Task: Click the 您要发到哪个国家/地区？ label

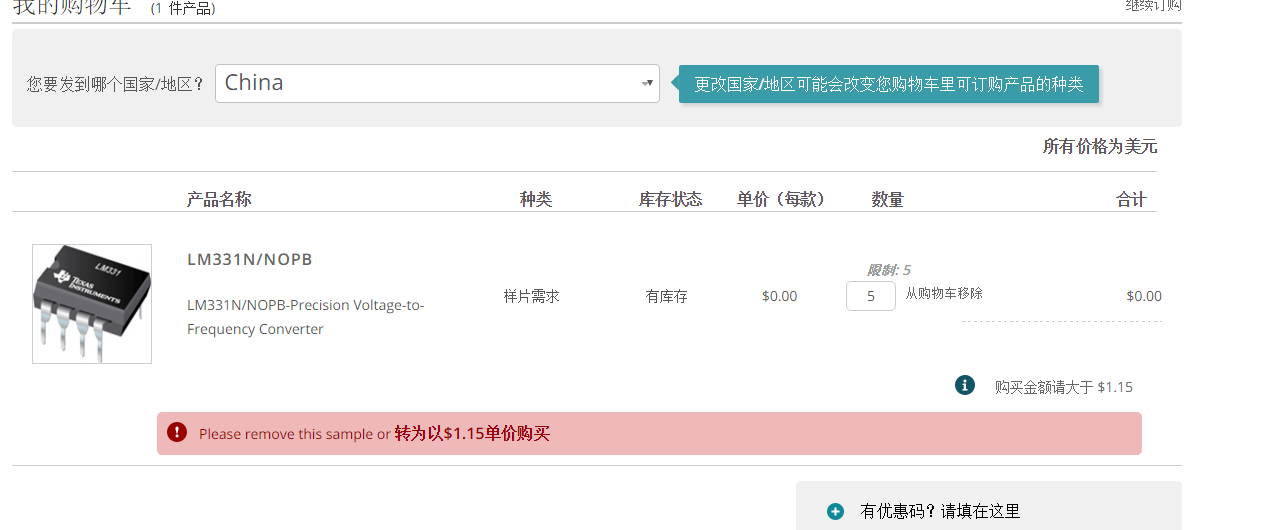Action: click(116, 84)
